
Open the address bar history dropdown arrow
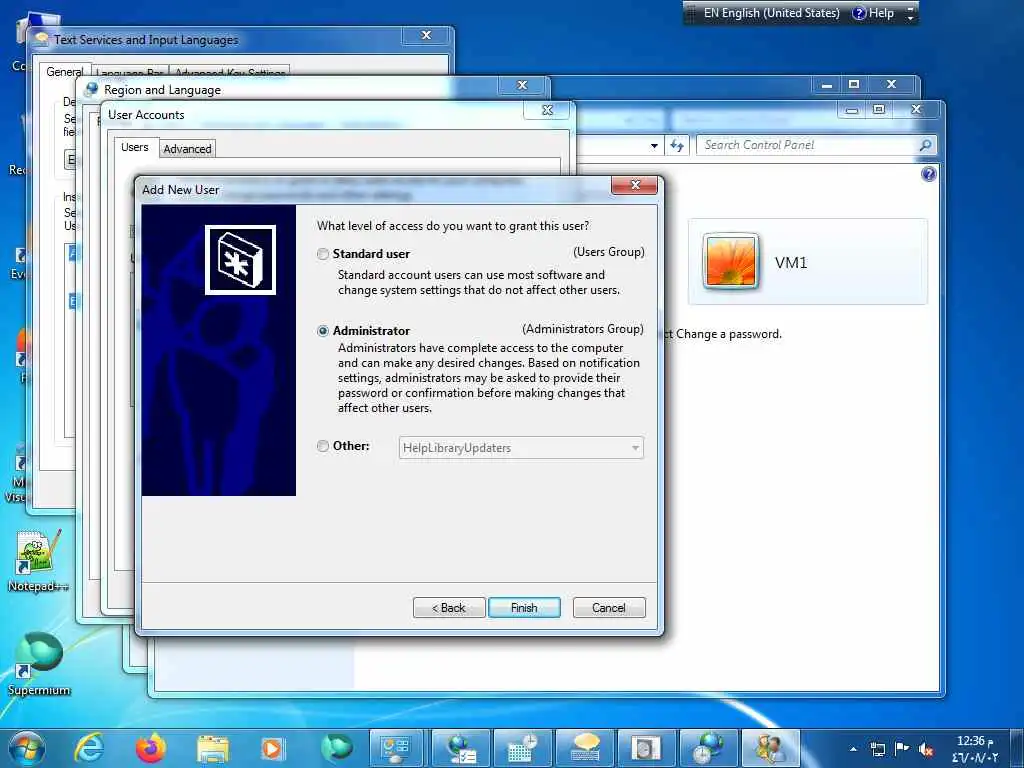click(x=654, y=146)
